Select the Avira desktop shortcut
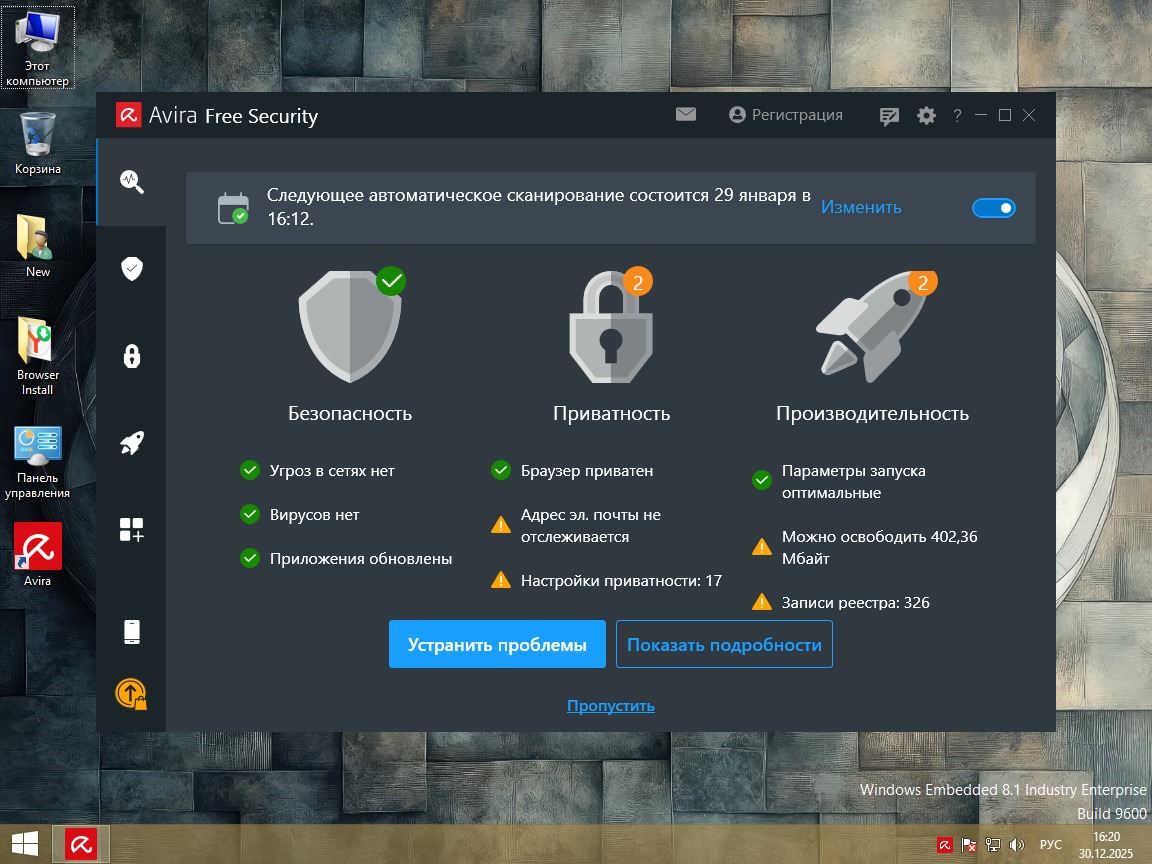The height and width of the screenshot is (864, 1152). 37,555
